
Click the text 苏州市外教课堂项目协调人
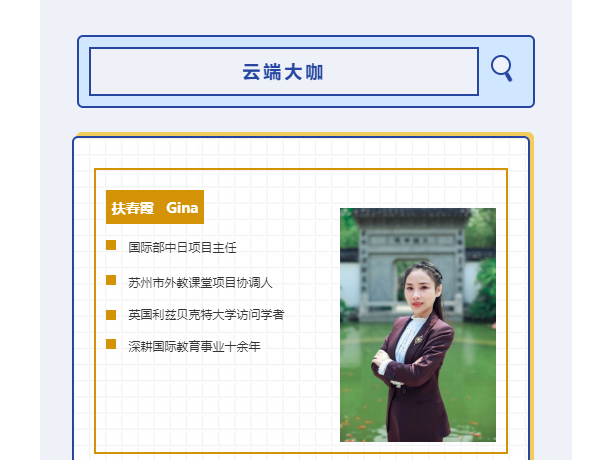(200, 282)
